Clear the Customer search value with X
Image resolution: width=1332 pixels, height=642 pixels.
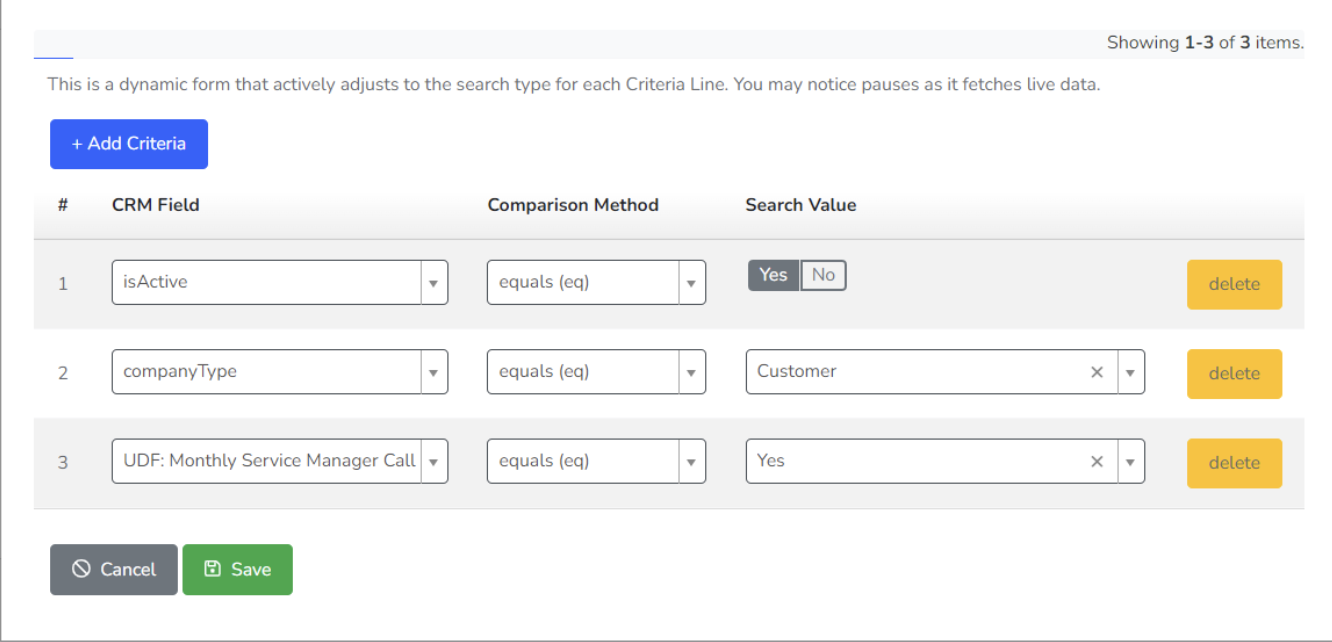(1097, 372)
